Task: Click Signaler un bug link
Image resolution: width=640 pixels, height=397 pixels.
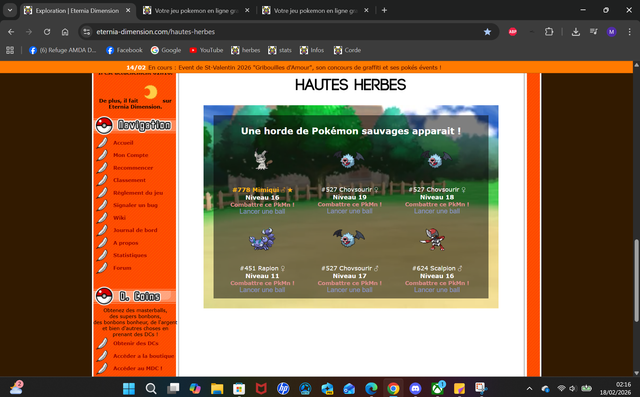Action: (x=135, y=205)
